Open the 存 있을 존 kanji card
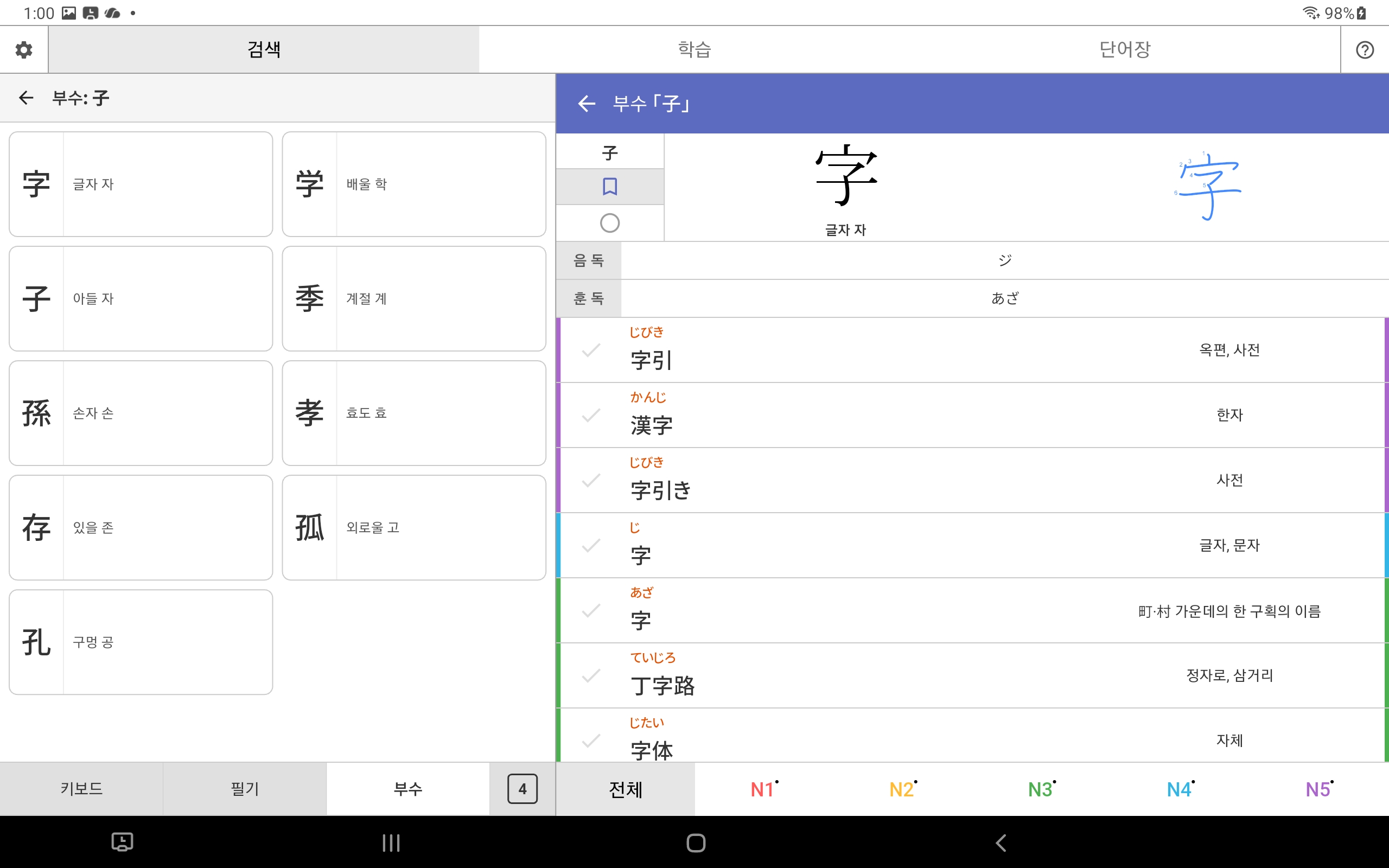1389x868 pixels. pos(141,527)
